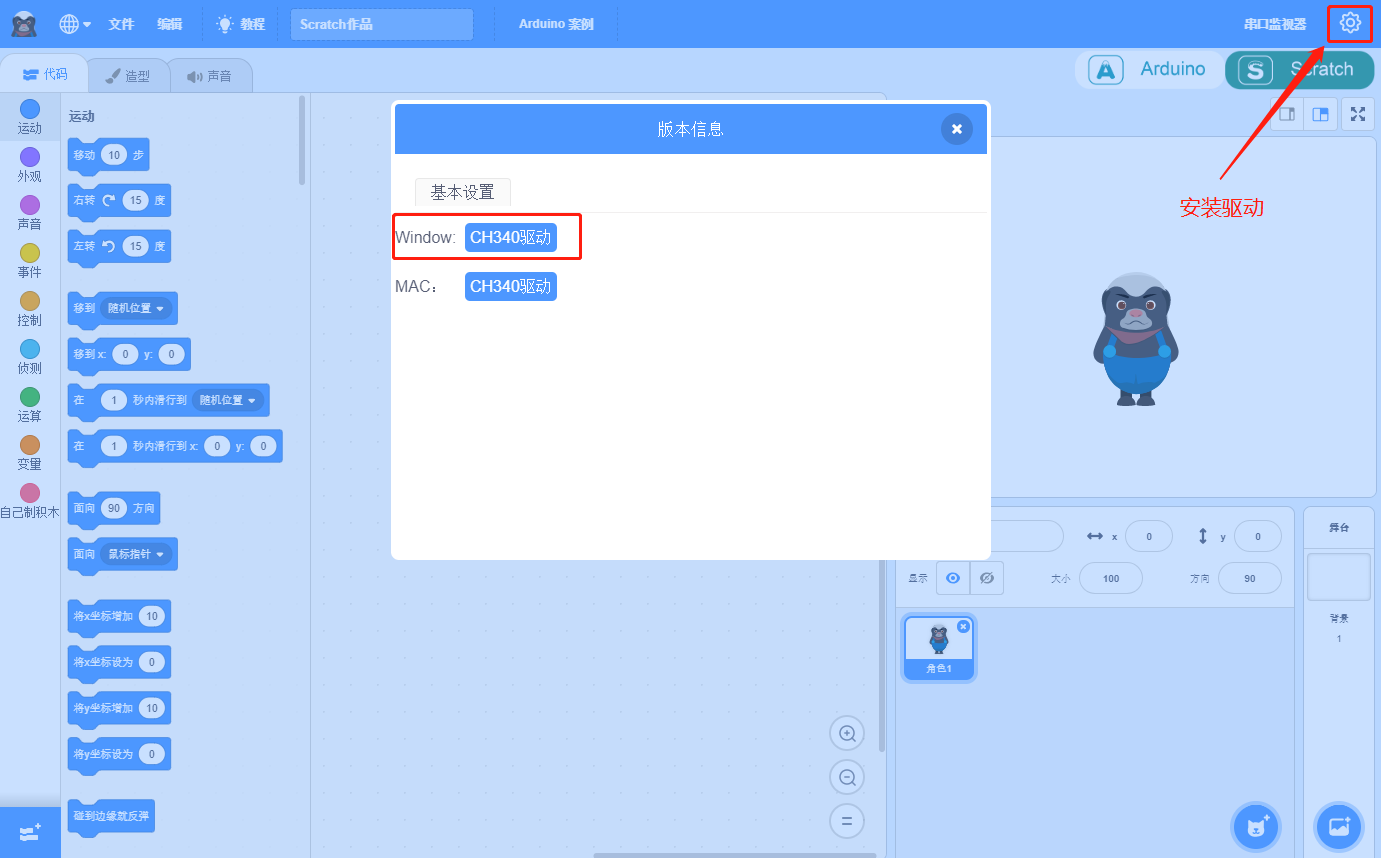1381x858 pixels.
Task: Open the 文件 menu
Action: [121, 24]
